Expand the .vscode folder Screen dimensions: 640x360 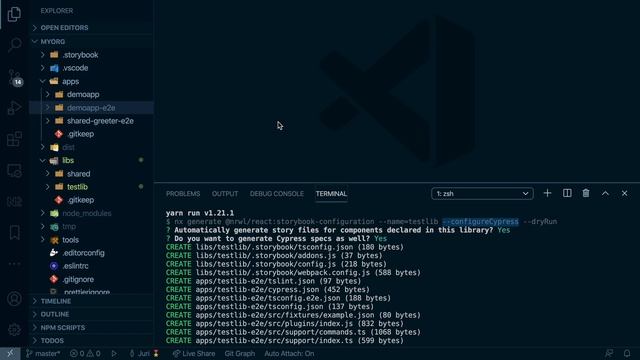(91, 68)
